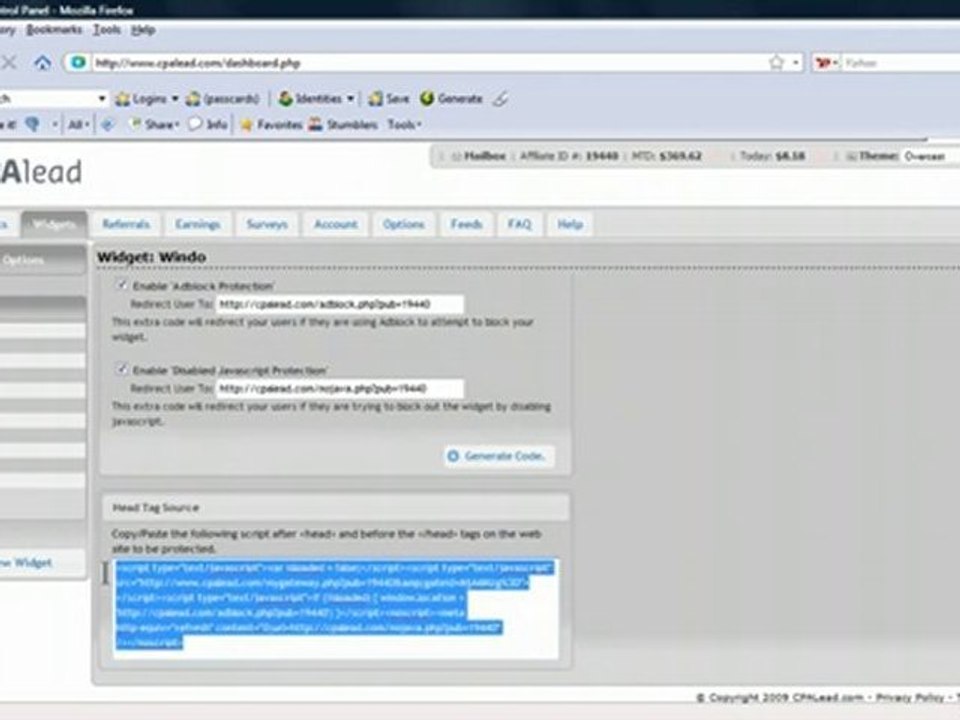Open the toolbar search field dropdown arrow
The width and height of the screenshot is (960, 720).
click(x=102, y=99)
